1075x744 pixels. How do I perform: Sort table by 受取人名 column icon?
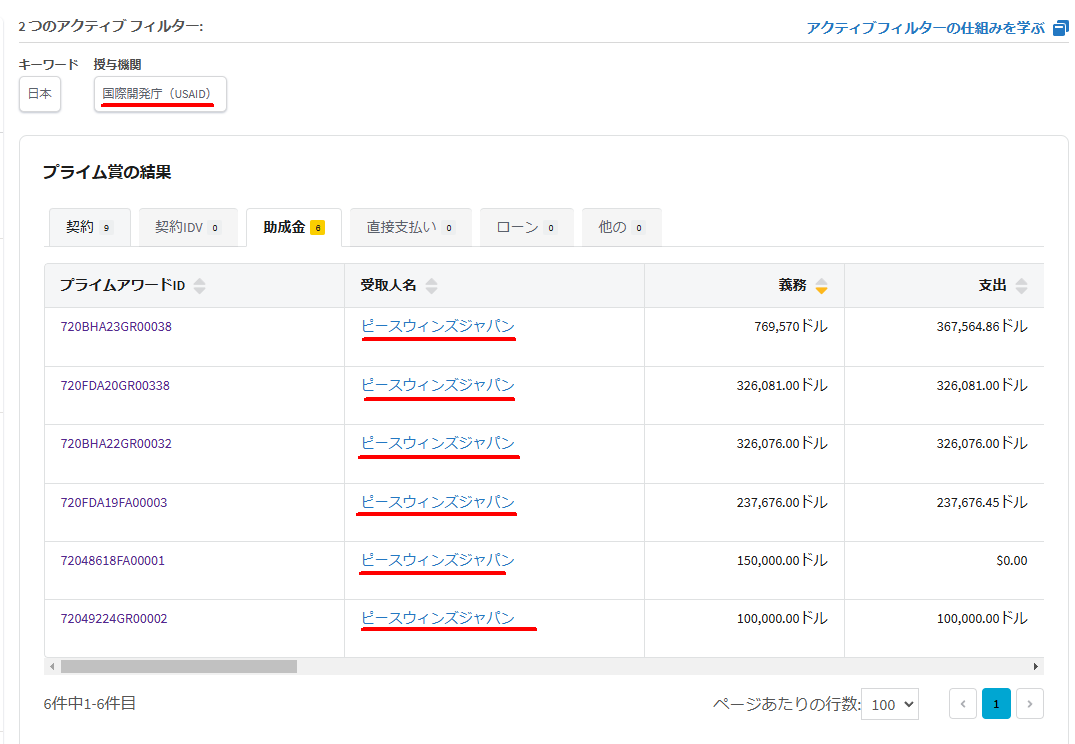coord(431,286)
